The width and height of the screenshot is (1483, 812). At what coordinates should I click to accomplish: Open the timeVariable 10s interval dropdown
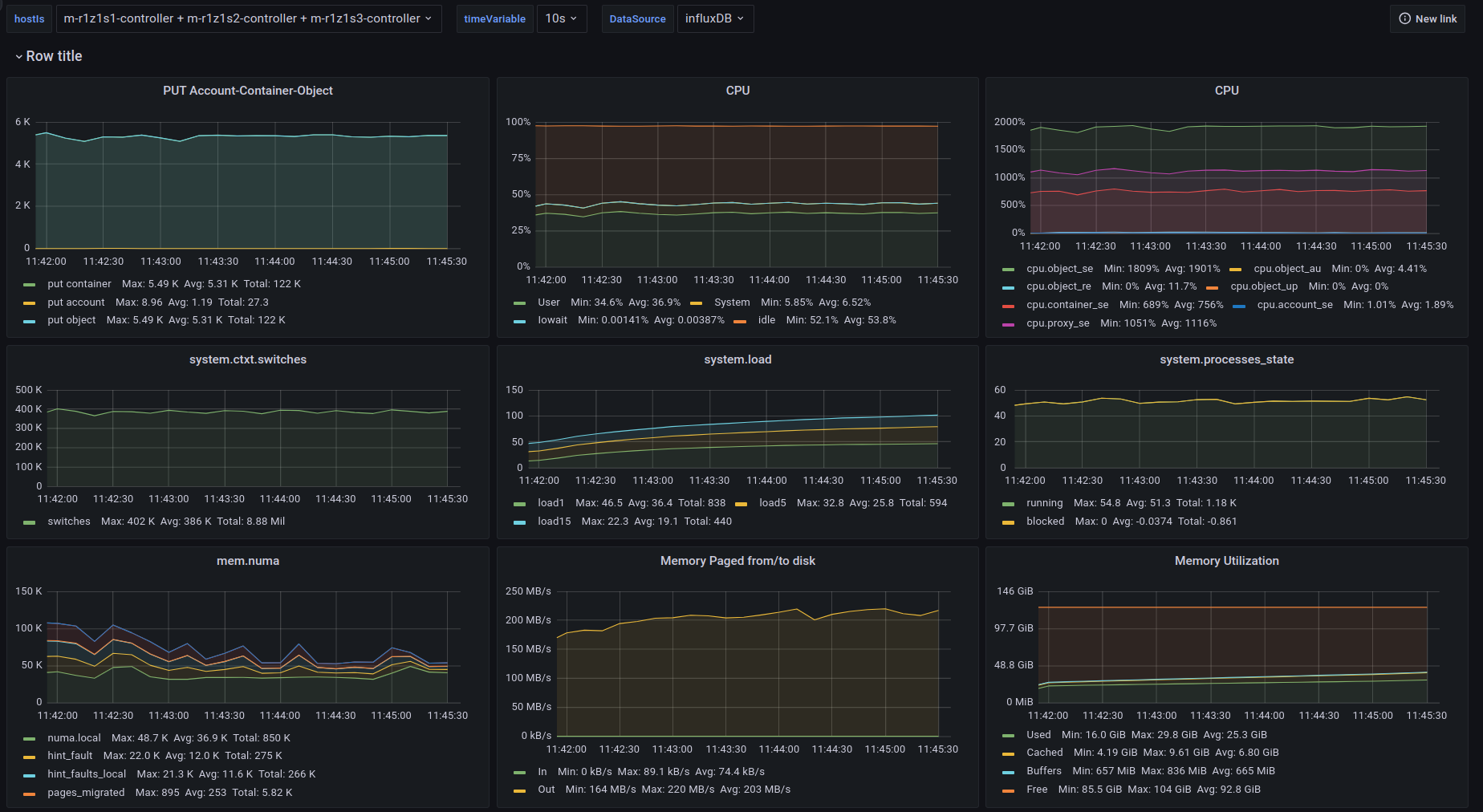[561, 18]
